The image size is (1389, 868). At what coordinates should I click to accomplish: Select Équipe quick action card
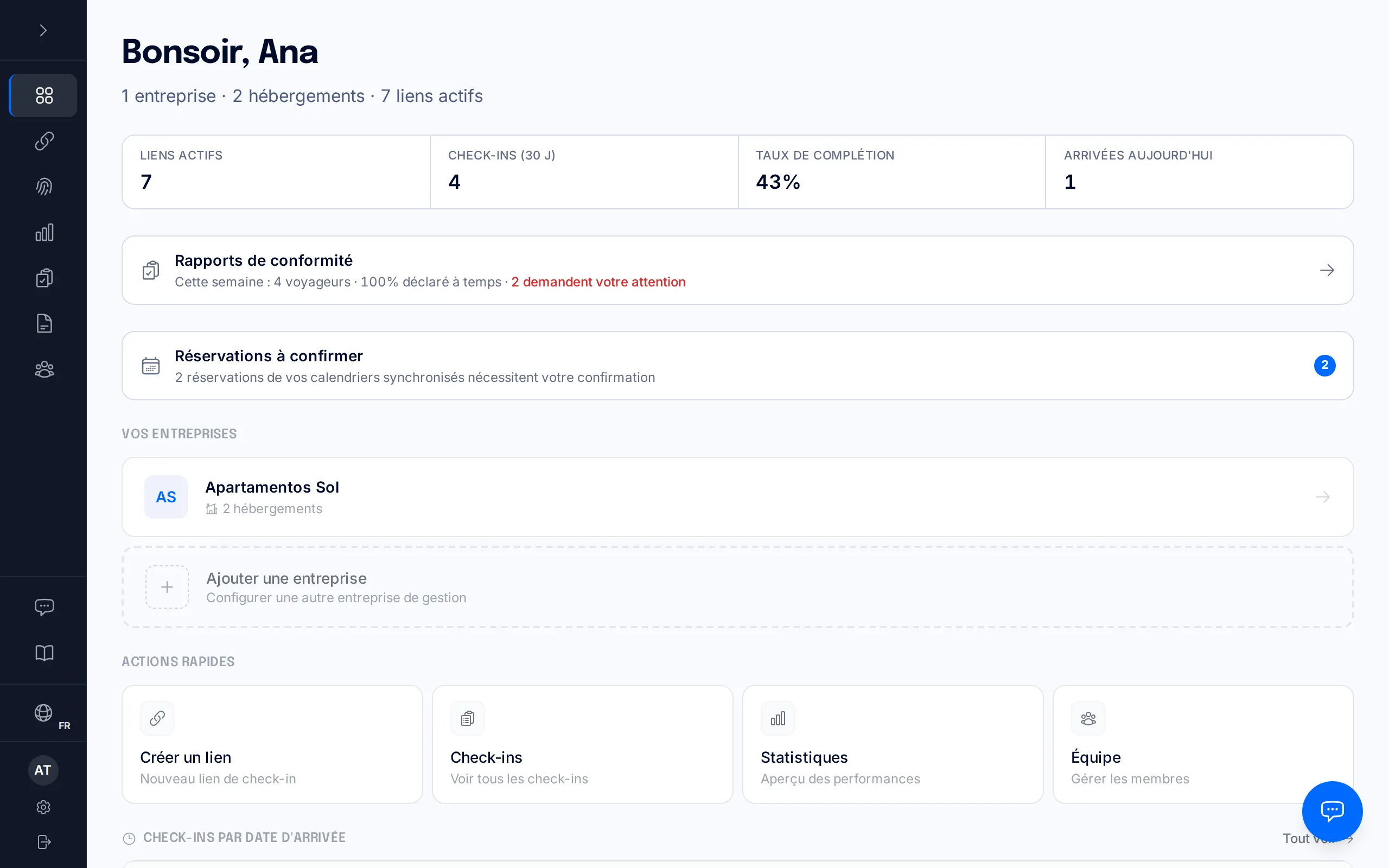[x=1203, y=744]
